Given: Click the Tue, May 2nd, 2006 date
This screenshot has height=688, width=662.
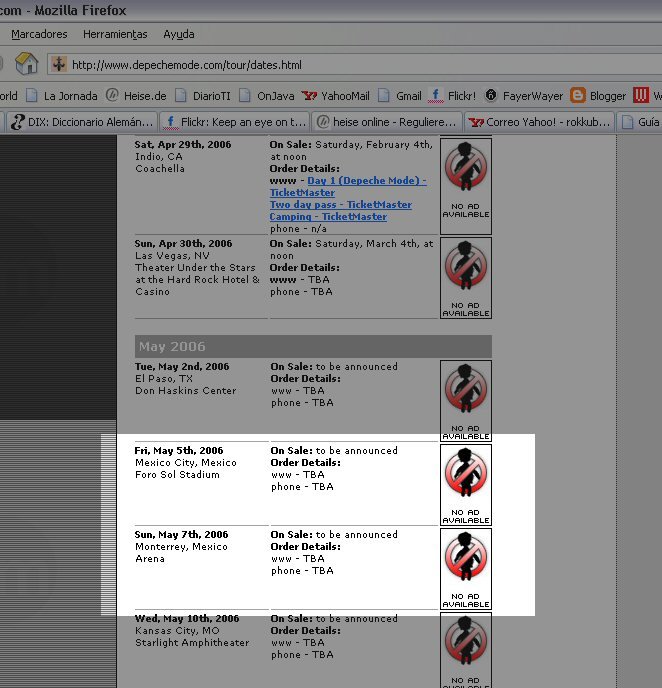Looking at the screenshot, I should (x=182, y=366).
